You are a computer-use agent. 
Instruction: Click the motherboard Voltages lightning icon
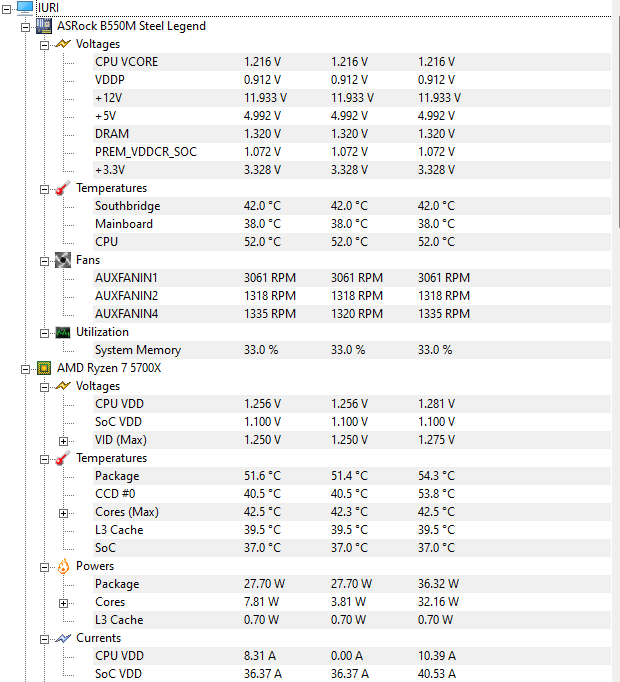pos(63,44)
